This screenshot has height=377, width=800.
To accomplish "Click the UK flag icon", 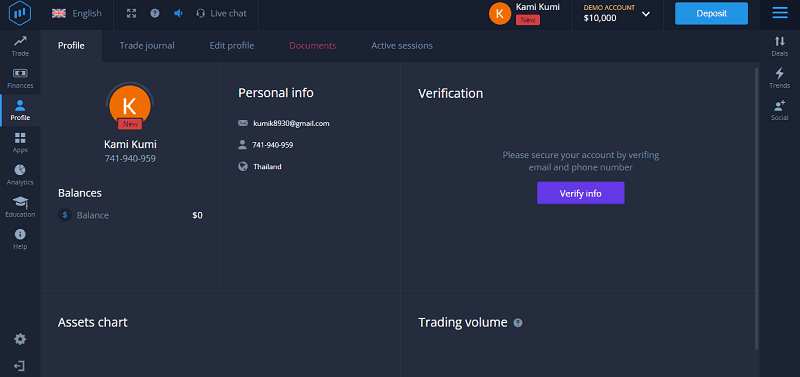I will tap(59, 14).
